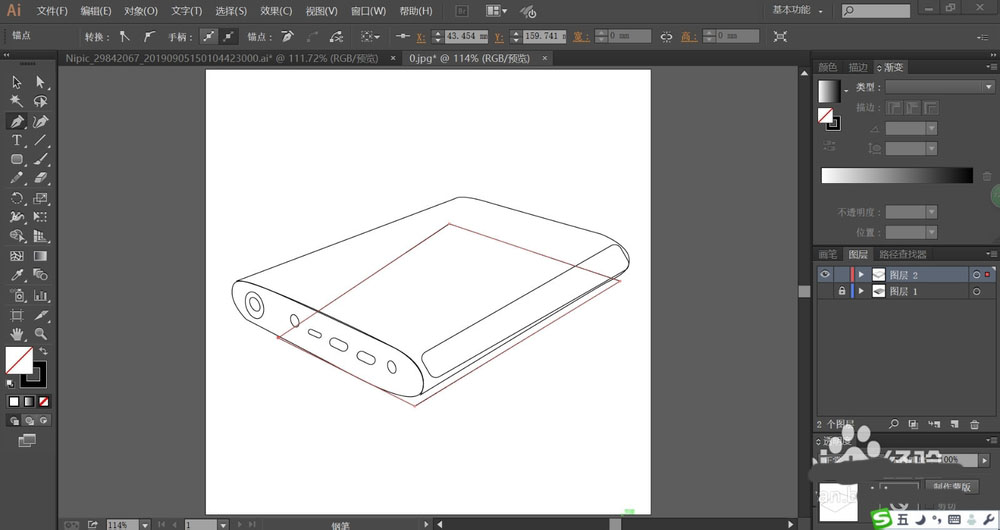Toggle the lock on 图层 1
1000x530 pixels.
coord(842,291)
